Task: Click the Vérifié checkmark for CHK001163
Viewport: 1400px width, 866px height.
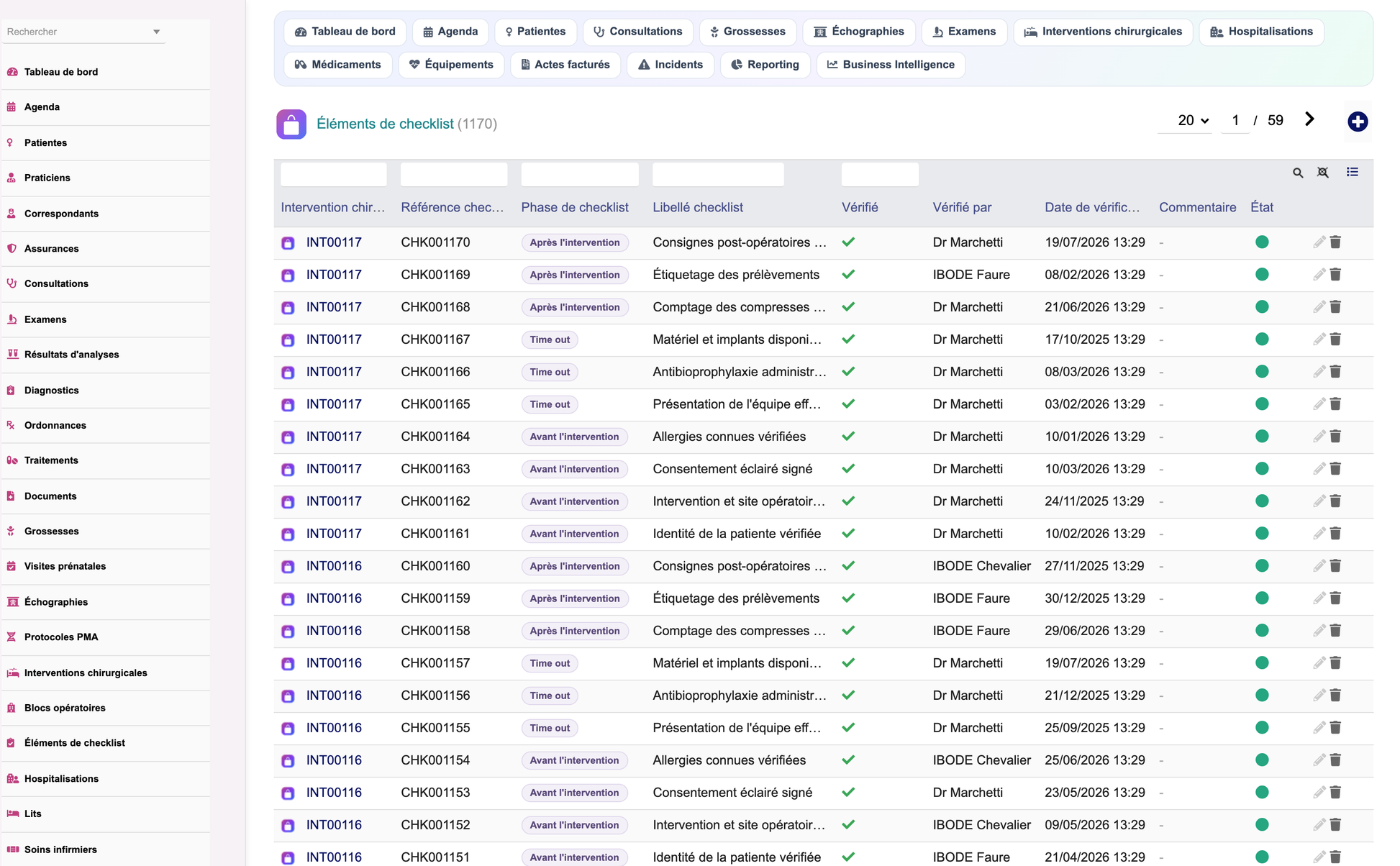Action: [848, 469]
